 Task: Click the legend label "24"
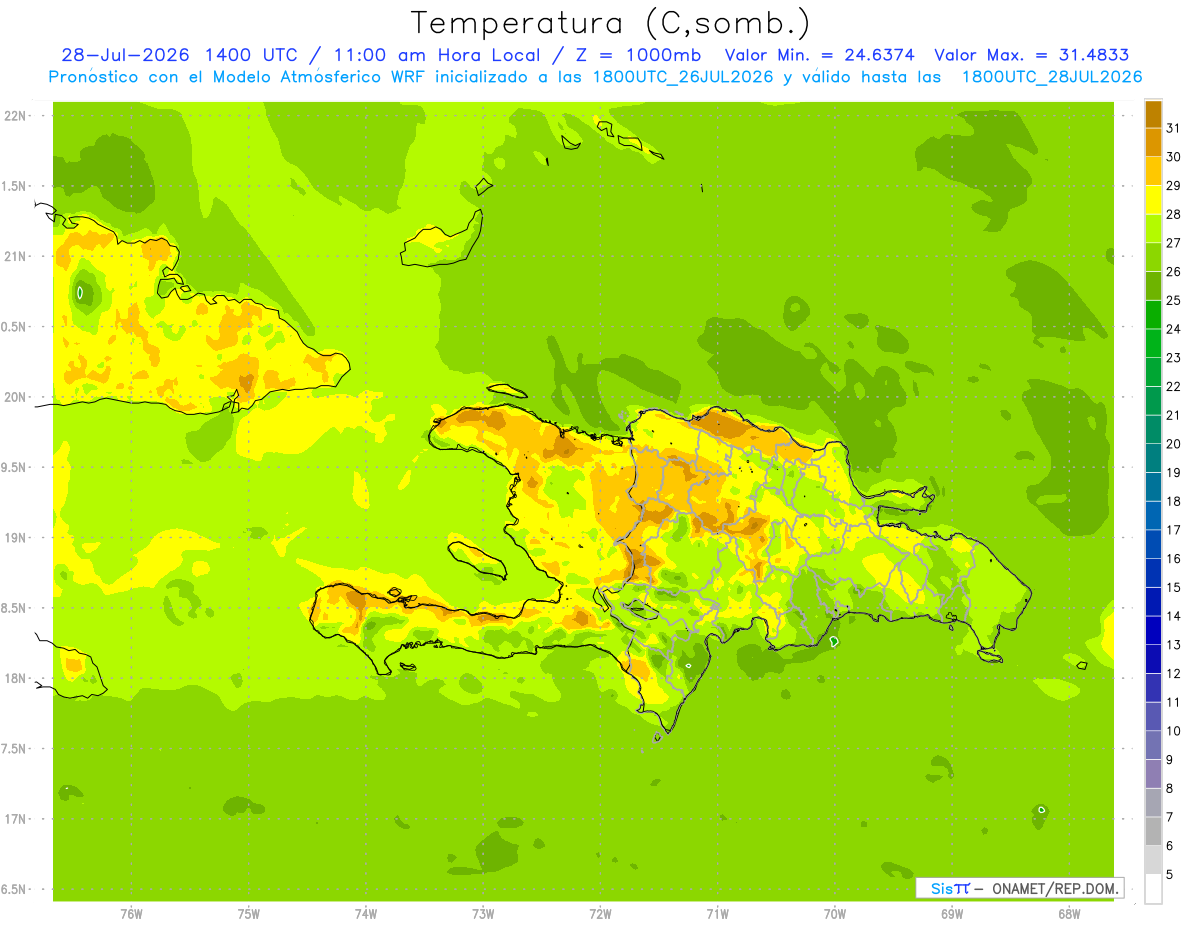coord(1173,329)
